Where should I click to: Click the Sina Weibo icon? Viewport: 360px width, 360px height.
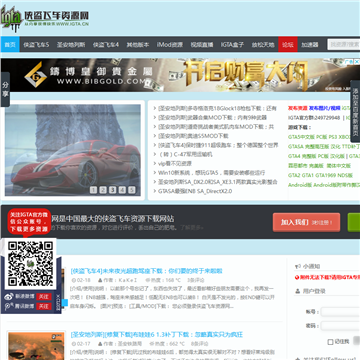coord(9,297)
